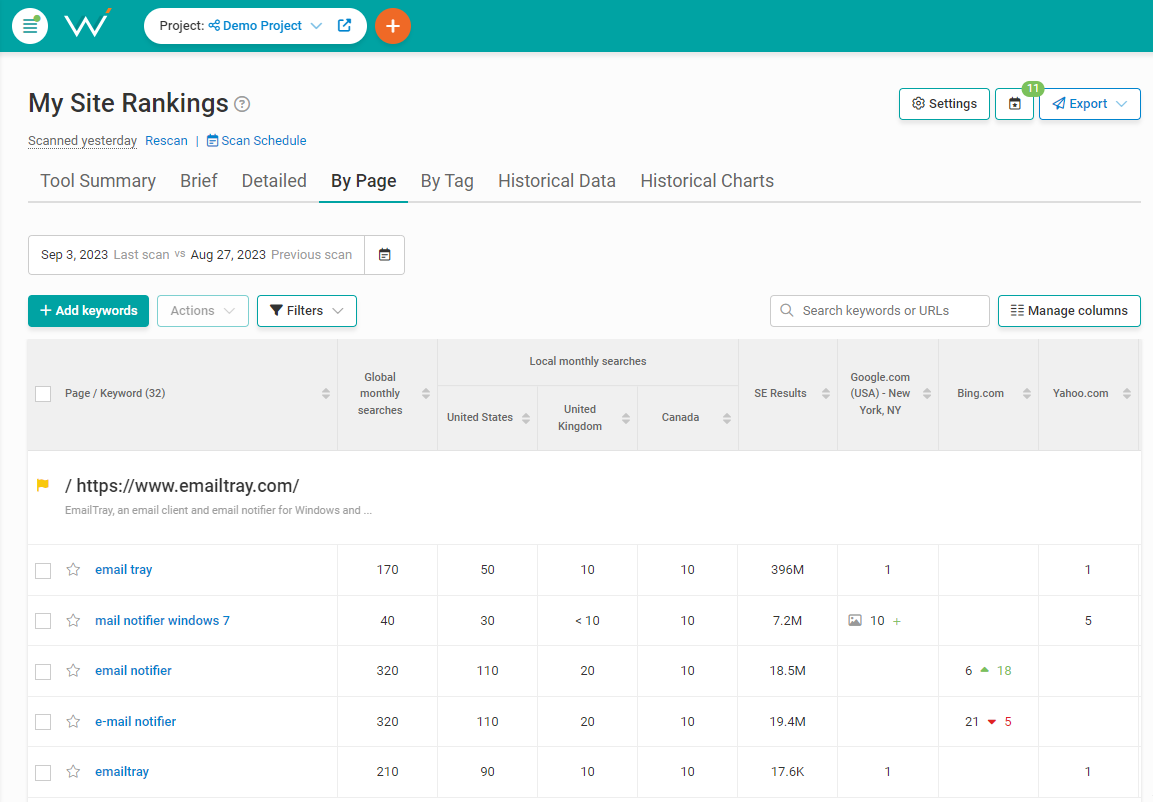Check the email notifier row checkbox
This screenshot has height=802, width=1153.
tap(43, 672)
